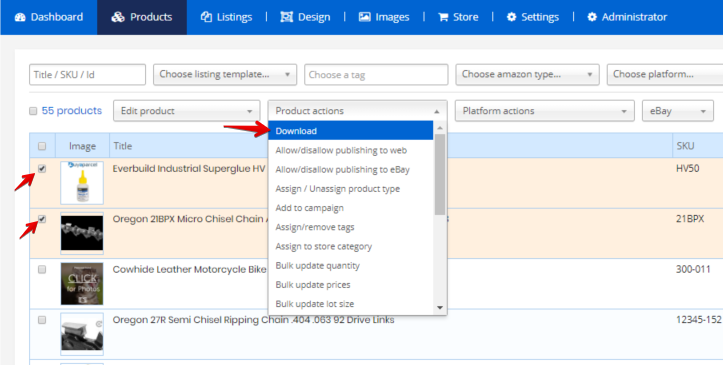The height and width of the screenshot is (365, 723).
Task: Click the Oregon 21BPX Micro Chisel Chain title
Action: pos(190,219)
